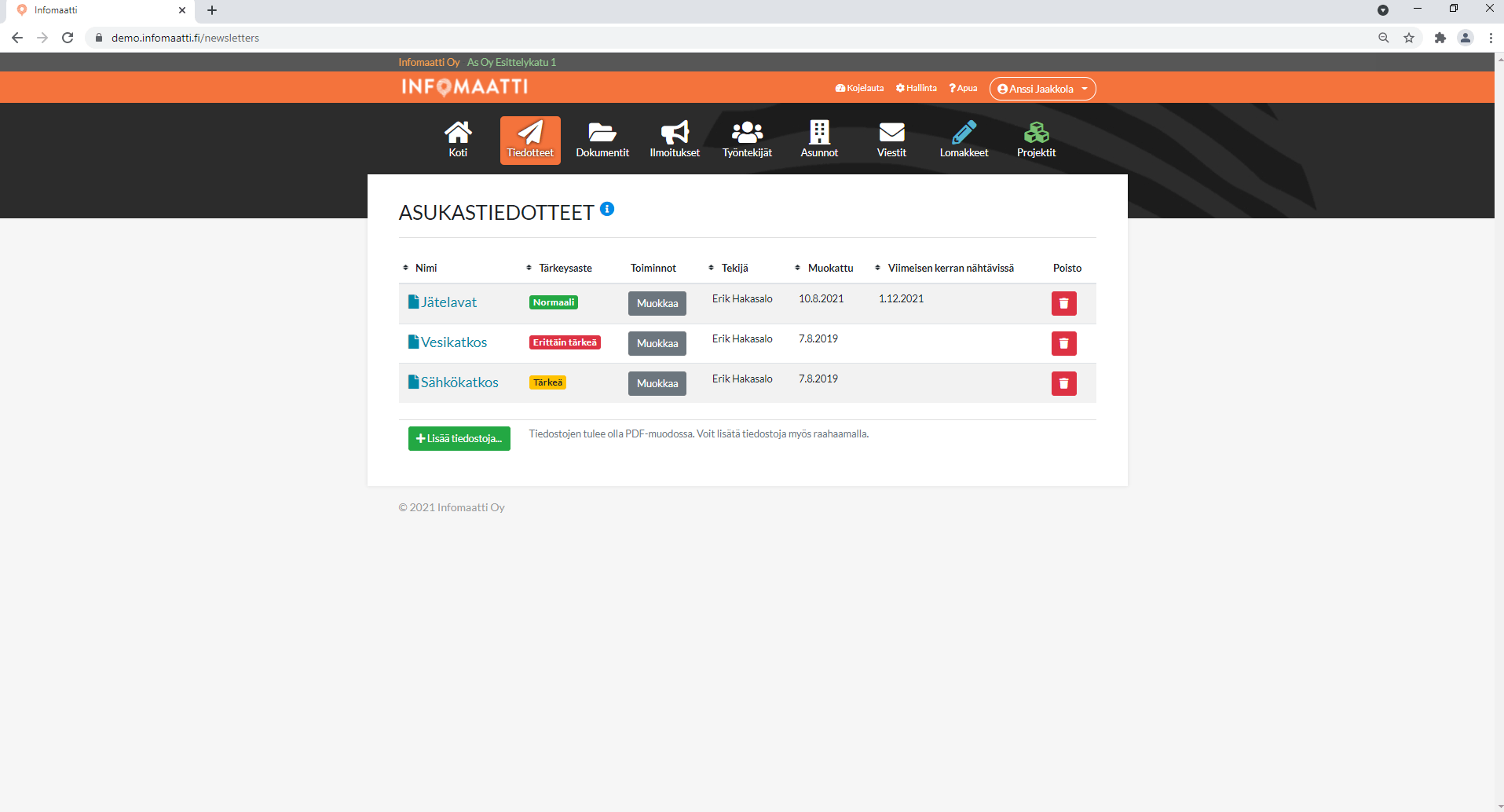
Task: Click the Lisää tiedostoja button
Action: [459, 438]
